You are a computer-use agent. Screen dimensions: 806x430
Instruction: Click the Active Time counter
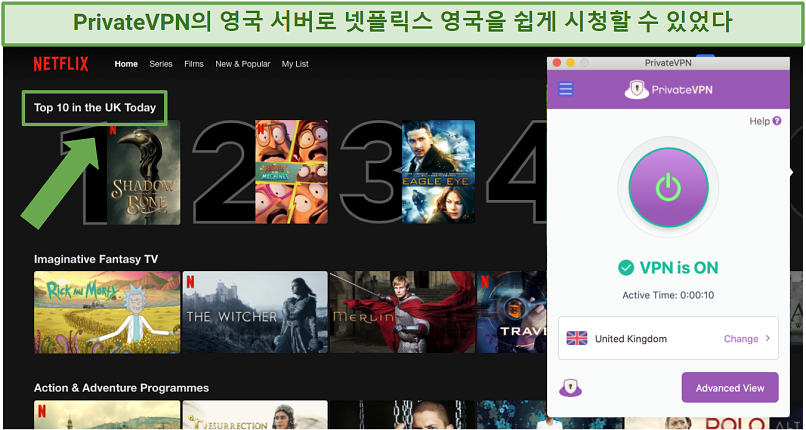[x=668, y=295]
